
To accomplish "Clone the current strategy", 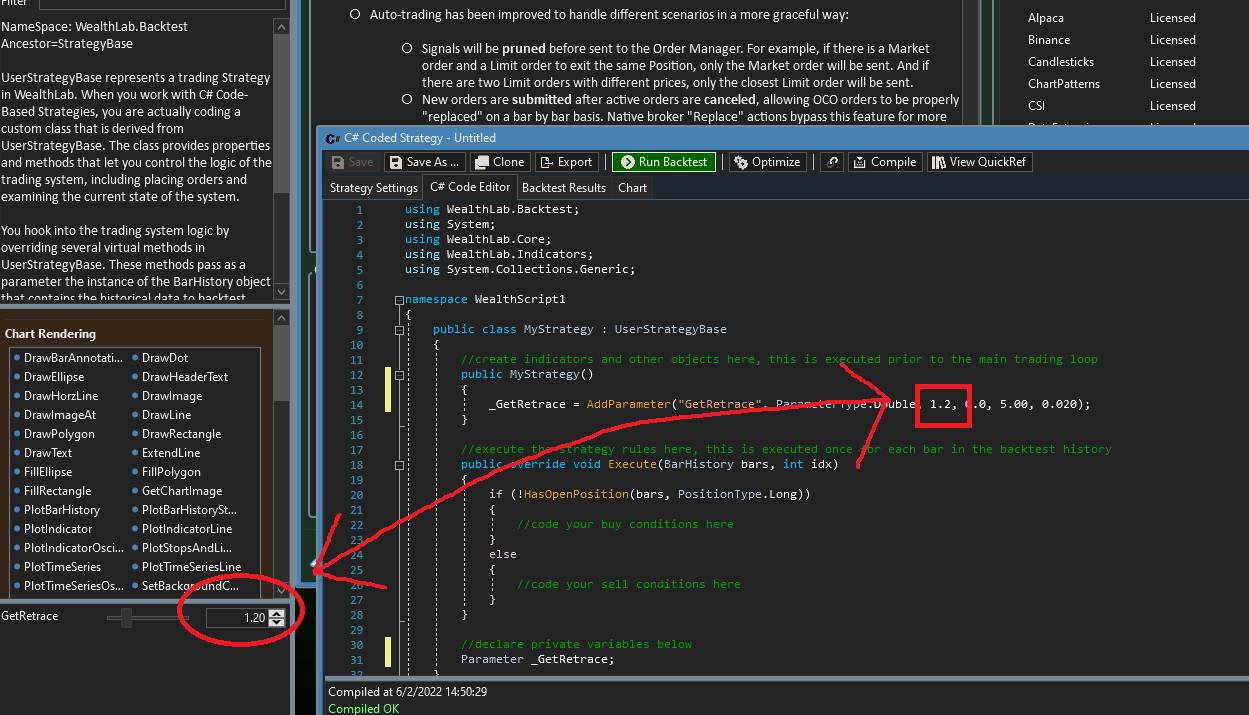I will coord(500,162).
